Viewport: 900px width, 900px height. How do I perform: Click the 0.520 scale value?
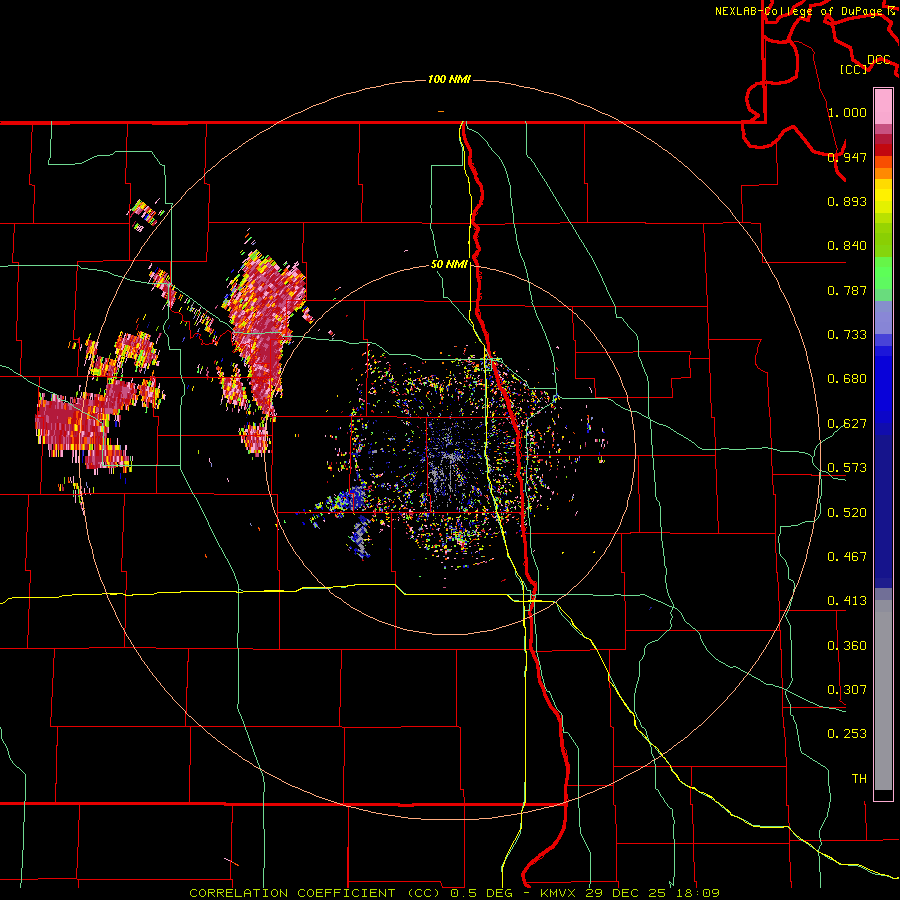click(847, 512)
